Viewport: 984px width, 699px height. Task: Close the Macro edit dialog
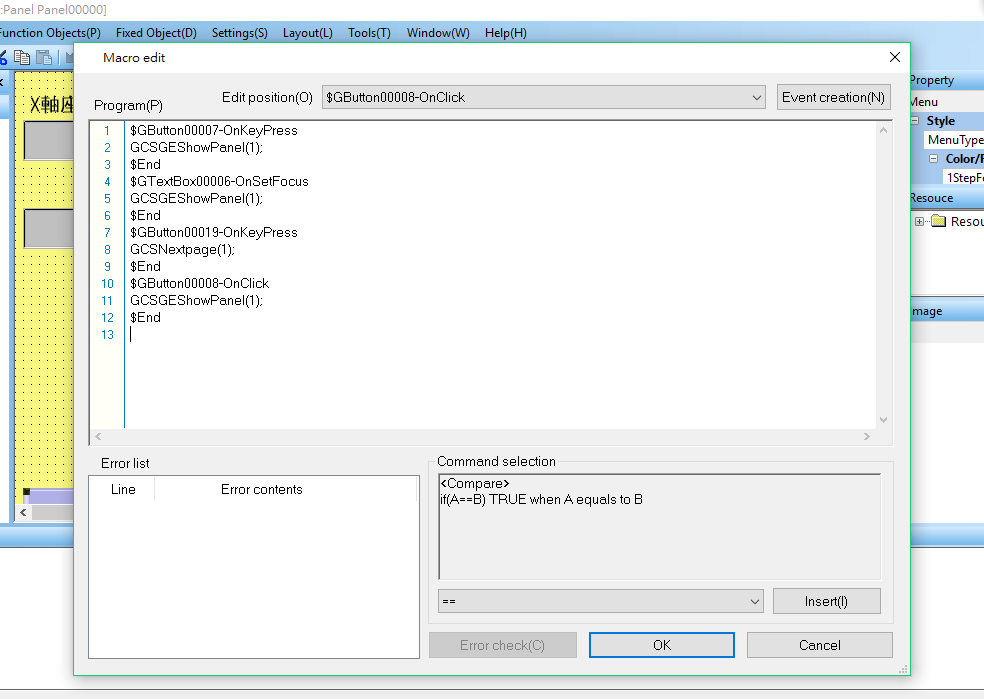click(895, 57)
